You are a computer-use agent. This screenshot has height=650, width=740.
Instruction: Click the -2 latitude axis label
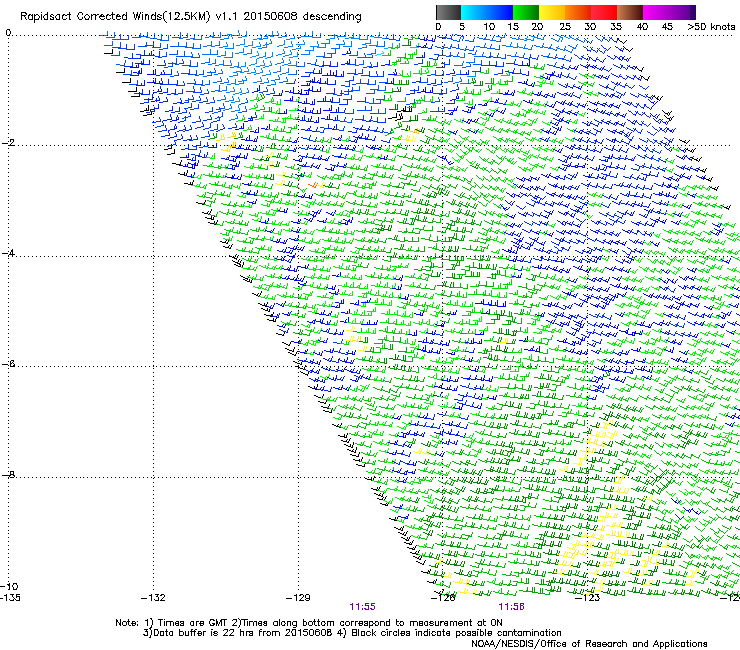(x=8, y=142)
